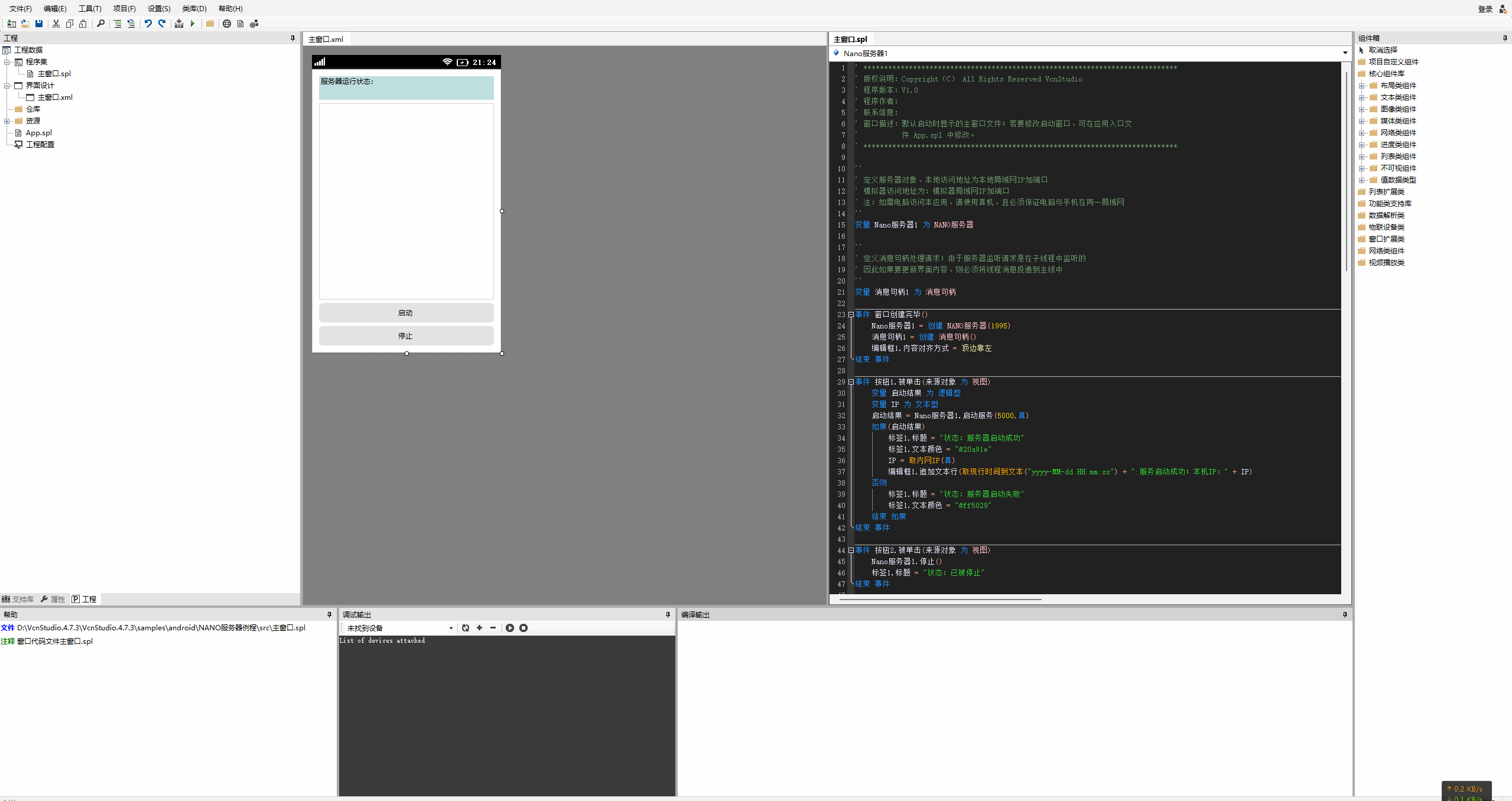The width and height of the screenshot is (1512, 801).
Task: Cut selection with the scissors icon
Action: pos(56,24)
